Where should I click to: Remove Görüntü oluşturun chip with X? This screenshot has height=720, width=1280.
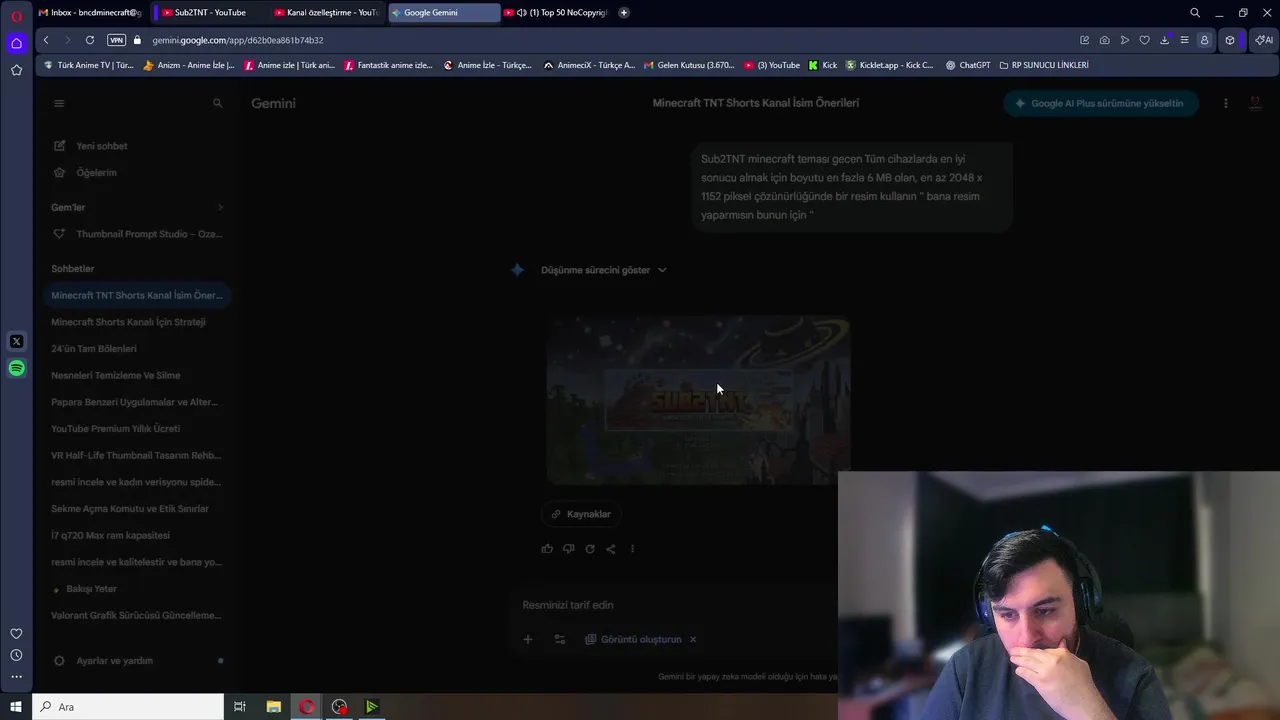click(x=692, y=639)
